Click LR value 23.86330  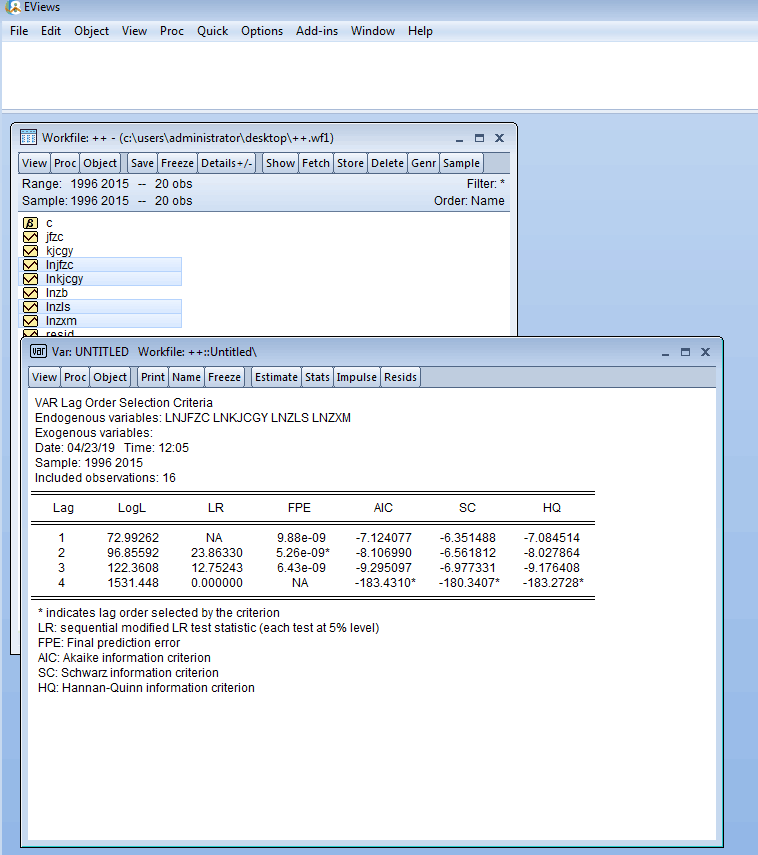coord(216,553)
